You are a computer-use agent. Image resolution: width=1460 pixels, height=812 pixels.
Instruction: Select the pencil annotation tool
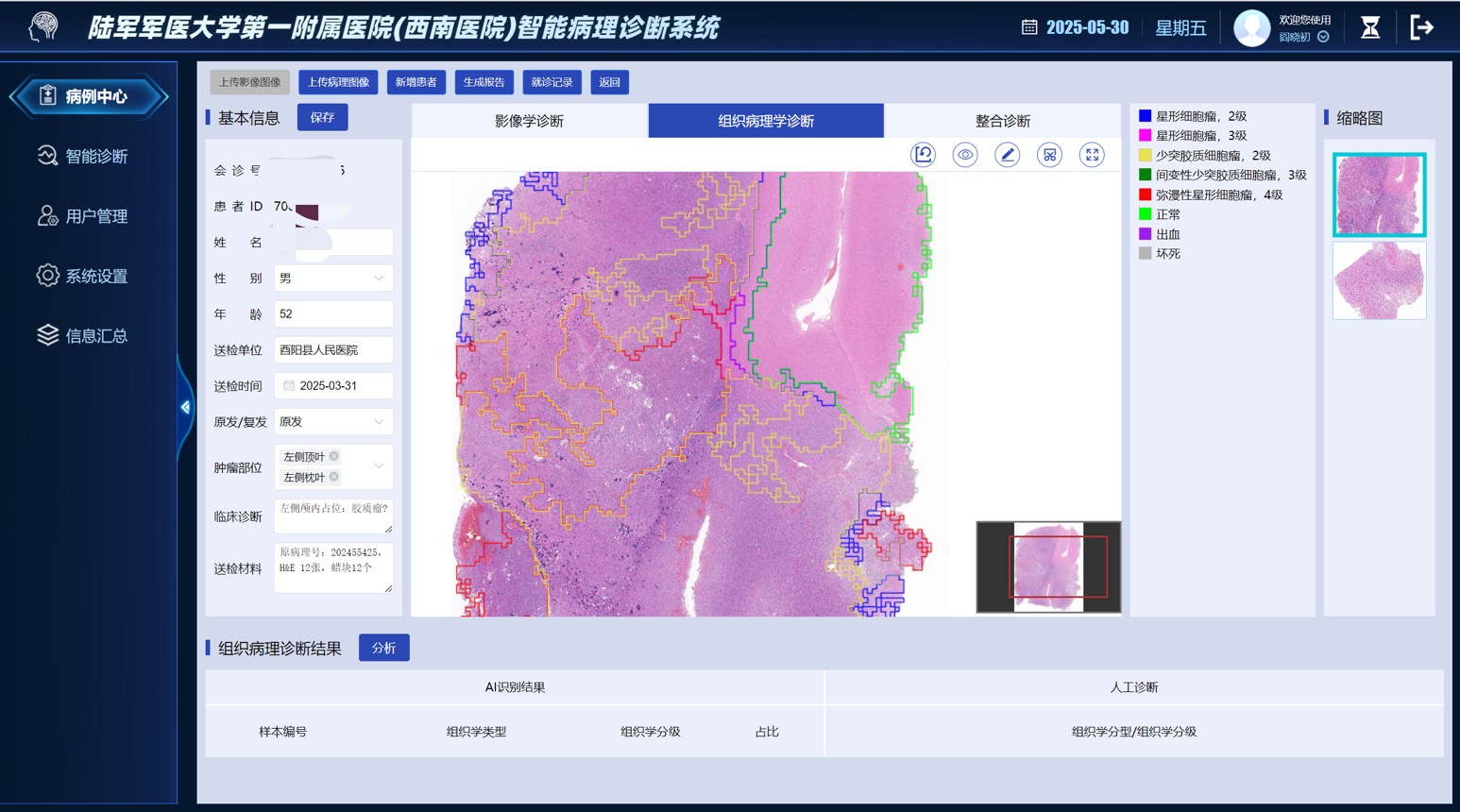point(1007,155)
